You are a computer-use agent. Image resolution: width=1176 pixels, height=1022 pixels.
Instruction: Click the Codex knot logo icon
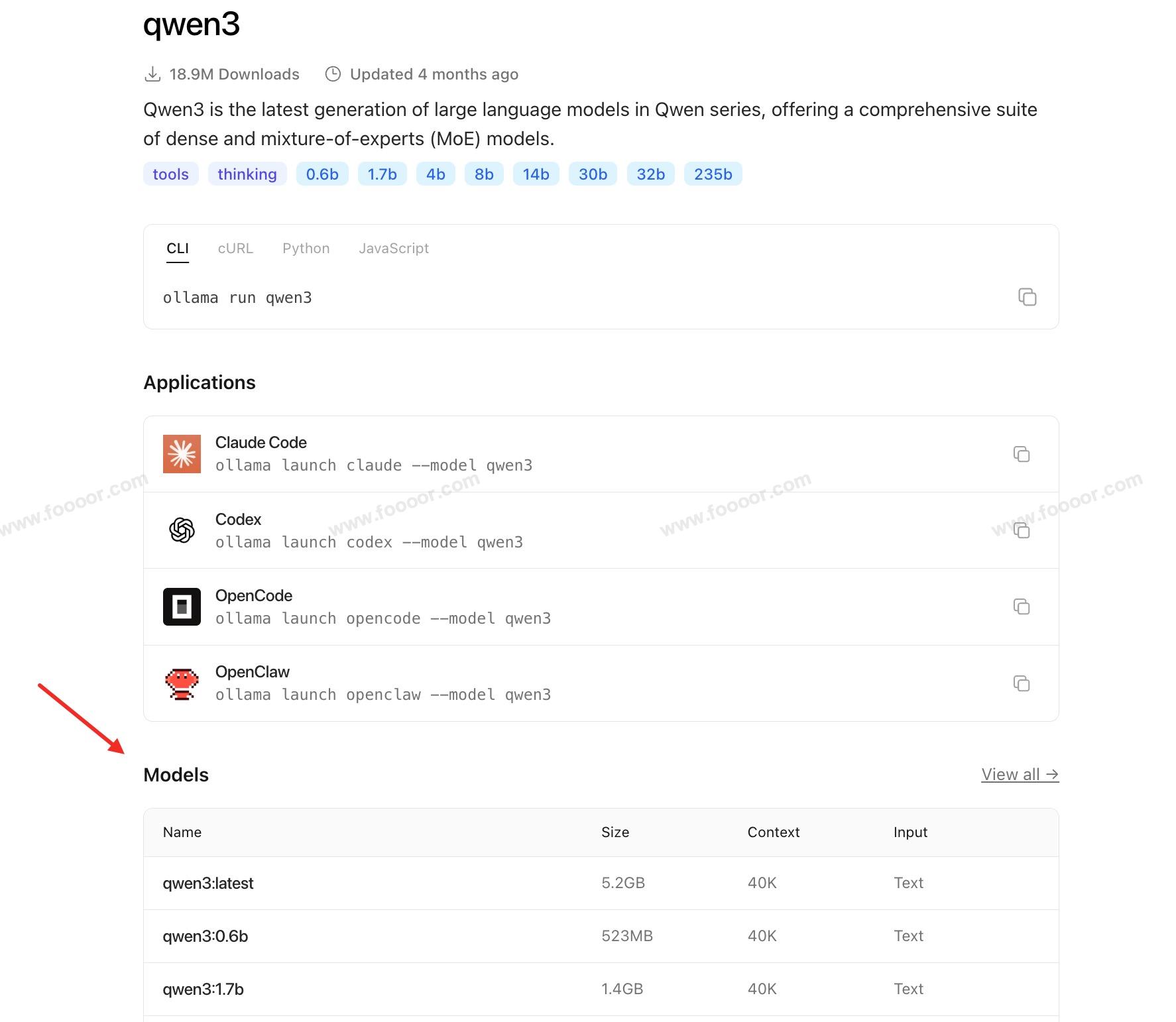tap(182, 530)
